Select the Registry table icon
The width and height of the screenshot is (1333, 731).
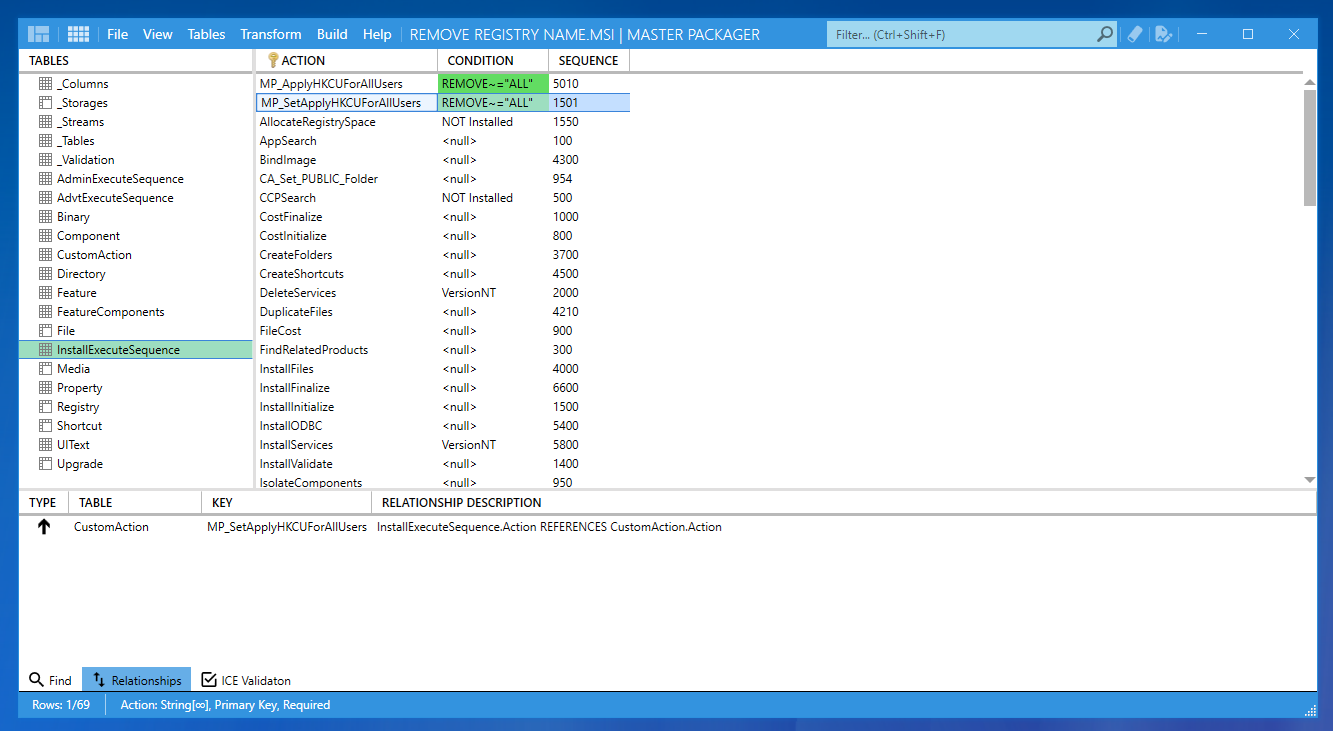tap(45, 407)
